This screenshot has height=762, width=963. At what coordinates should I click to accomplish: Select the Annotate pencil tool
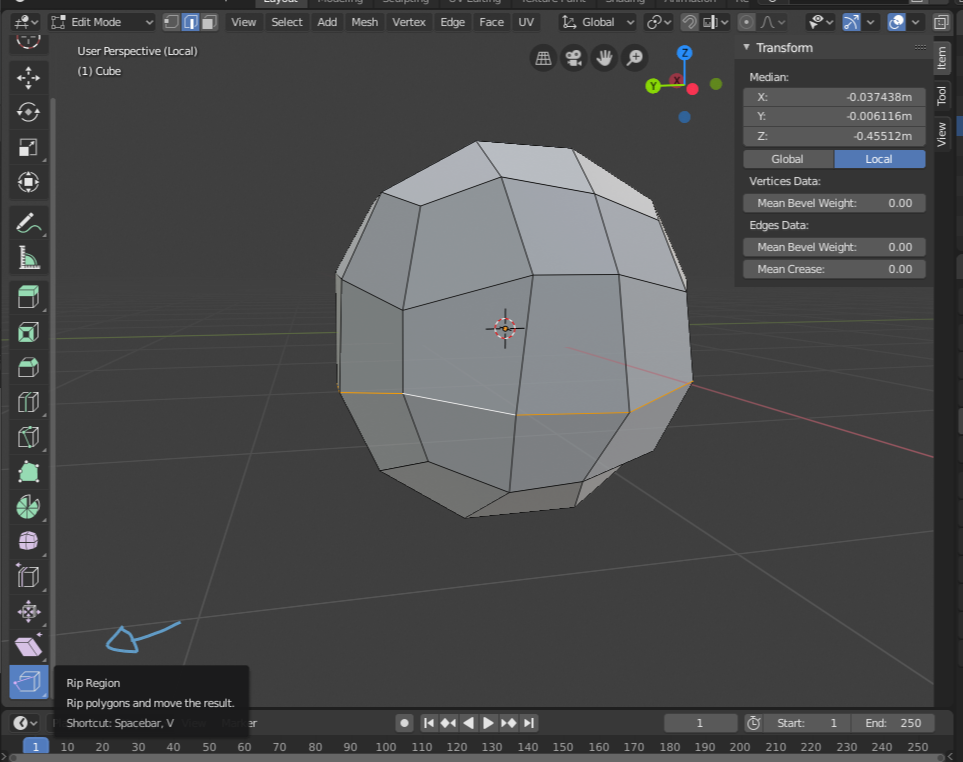[28, 224]
